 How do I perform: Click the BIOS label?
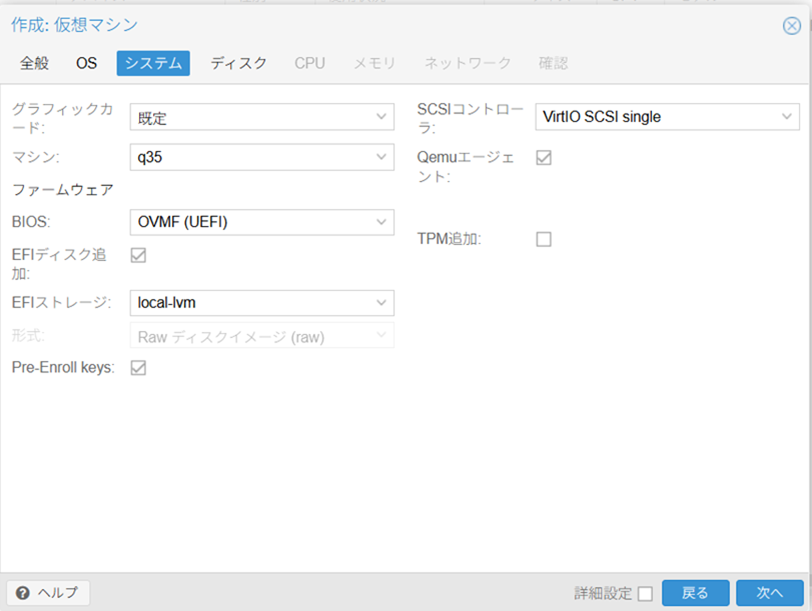click(31, 222)
